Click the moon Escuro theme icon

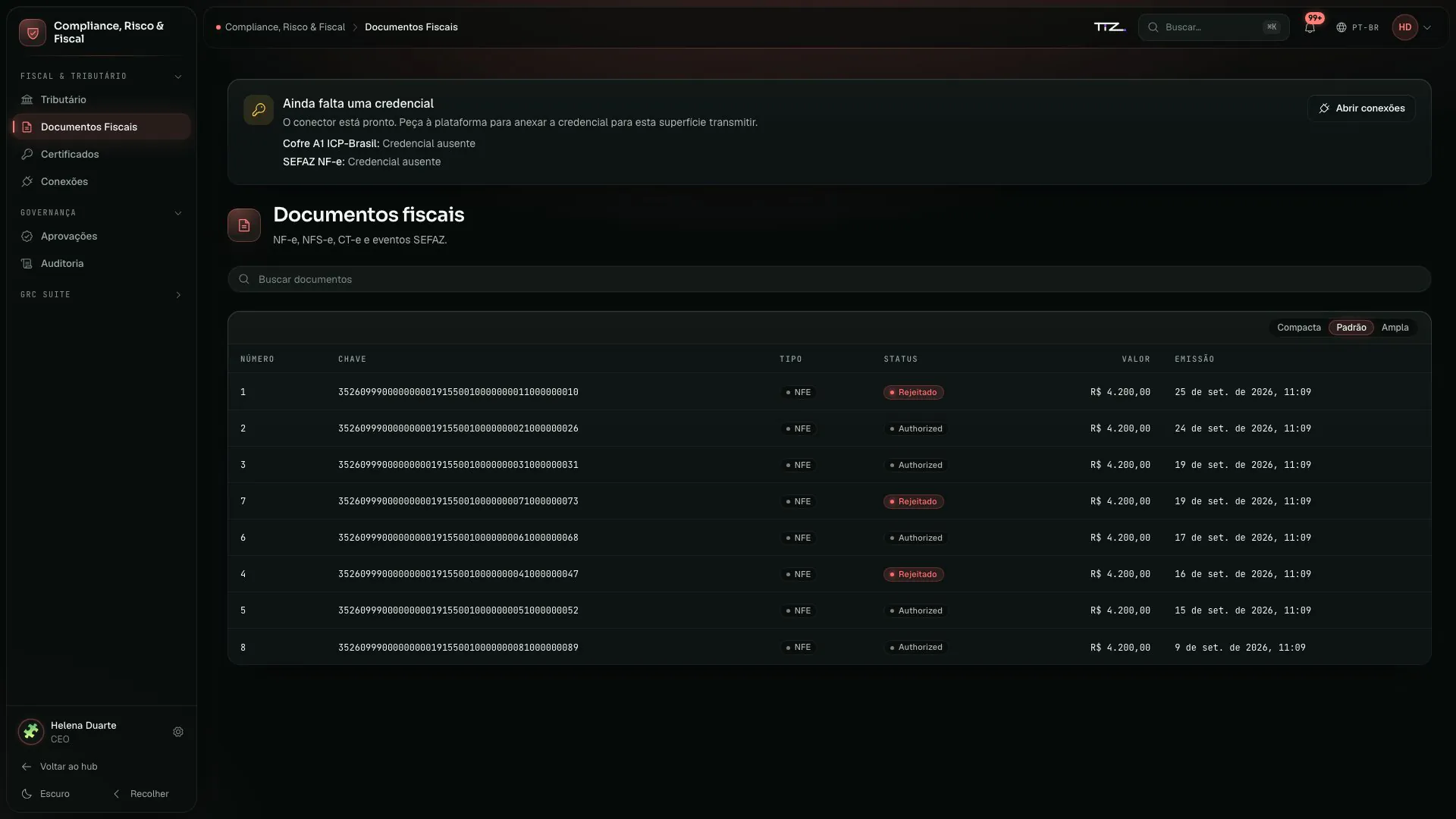(27, 794)
